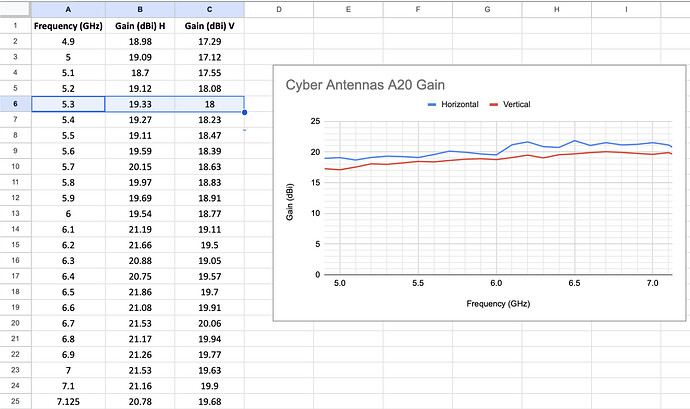Image resolution: width=690 pixels, height=409 pixels.
Task: Select cell containing 17.29
Action: point(209,41)
